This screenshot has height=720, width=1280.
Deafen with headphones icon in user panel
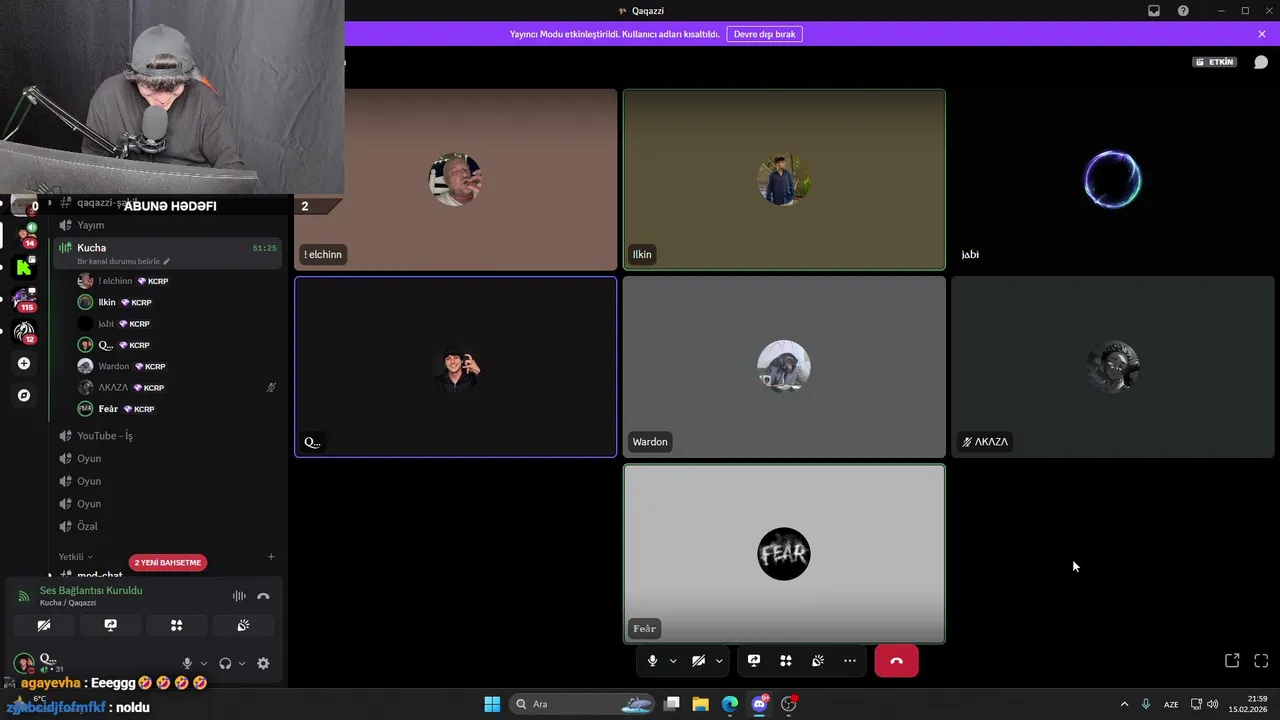click(x=225, y=663)
